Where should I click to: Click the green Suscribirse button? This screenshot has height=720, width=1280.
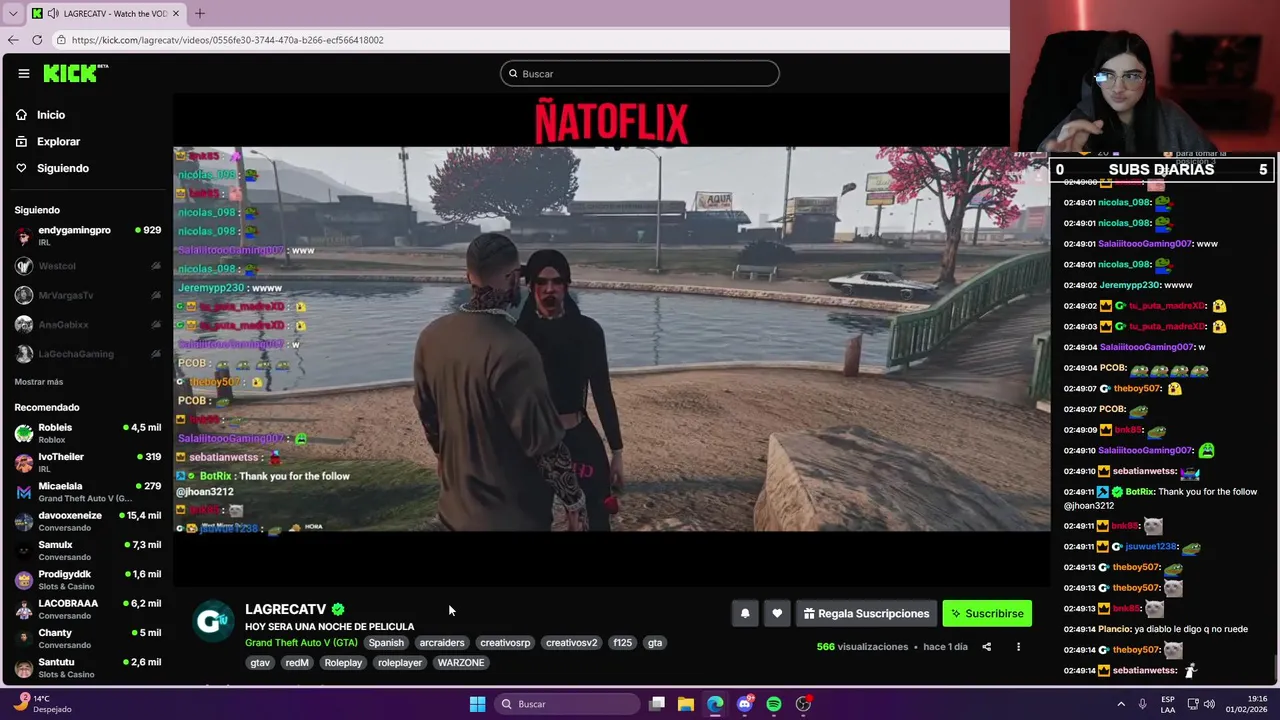(987, 614)
